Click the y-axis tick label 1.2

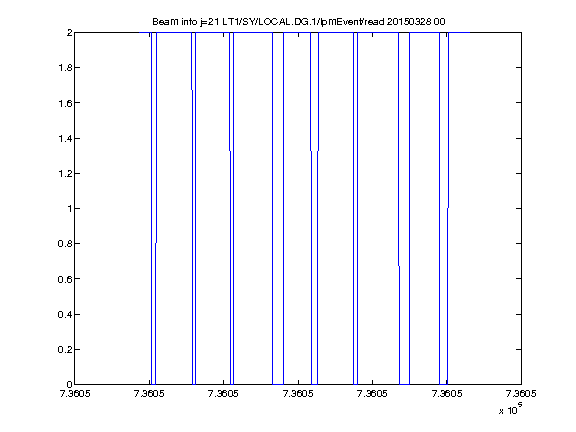[x=65, y=173]
